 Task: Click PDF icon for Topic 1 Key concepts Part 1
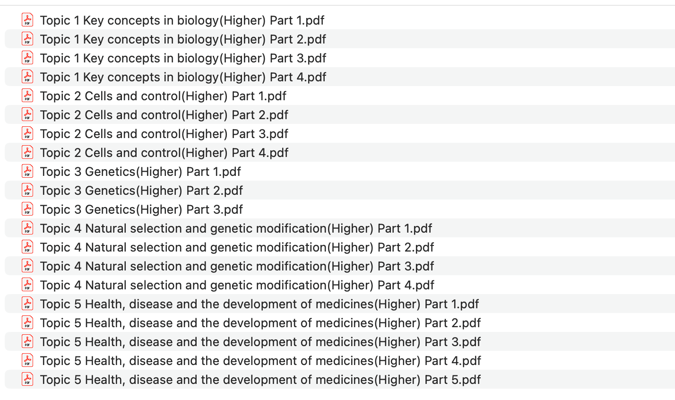[28, 20]
